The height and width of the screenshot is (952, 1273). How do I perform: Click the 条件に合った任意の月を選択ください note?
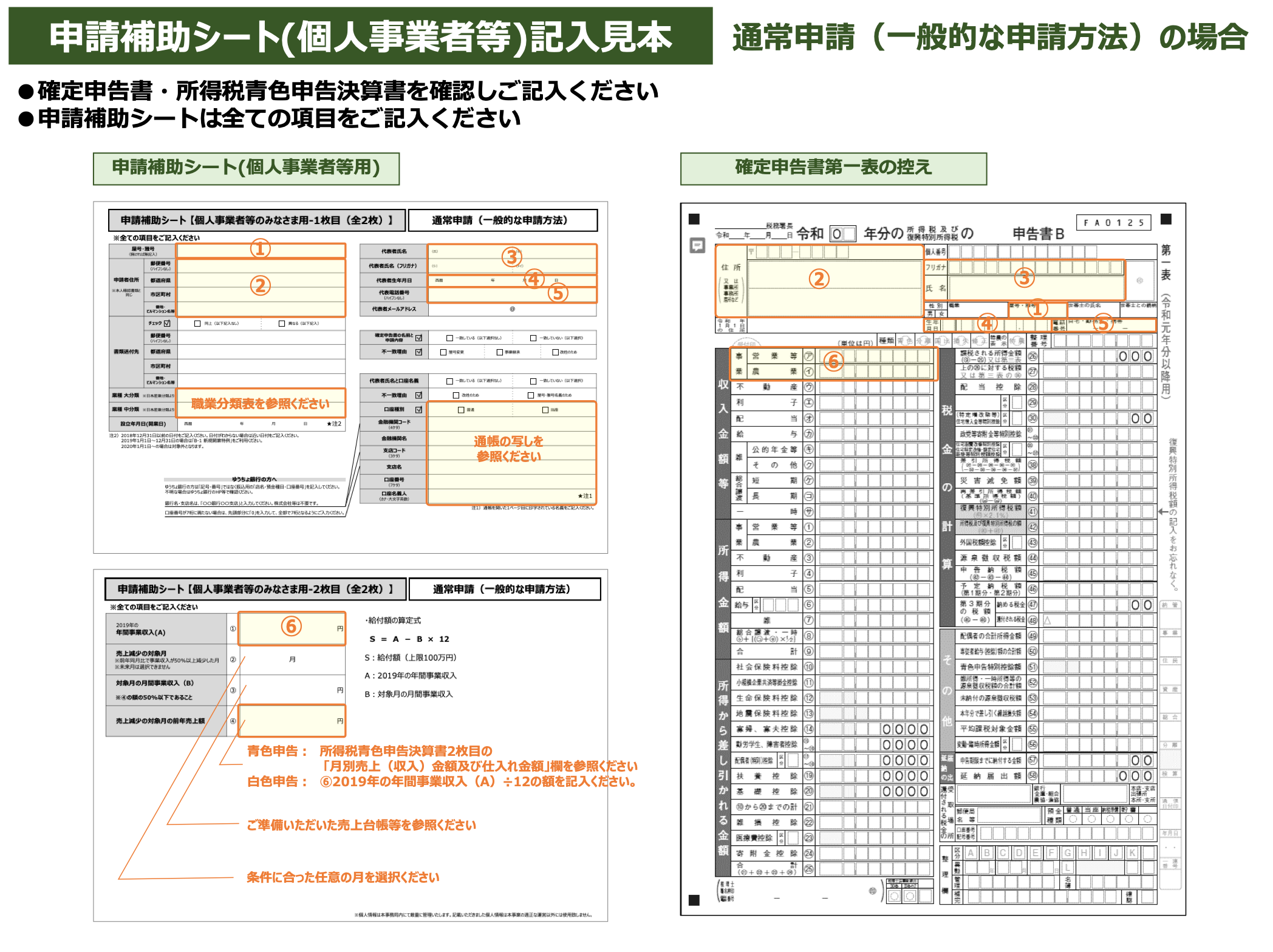pyautogui.click(x=343, y=877)
